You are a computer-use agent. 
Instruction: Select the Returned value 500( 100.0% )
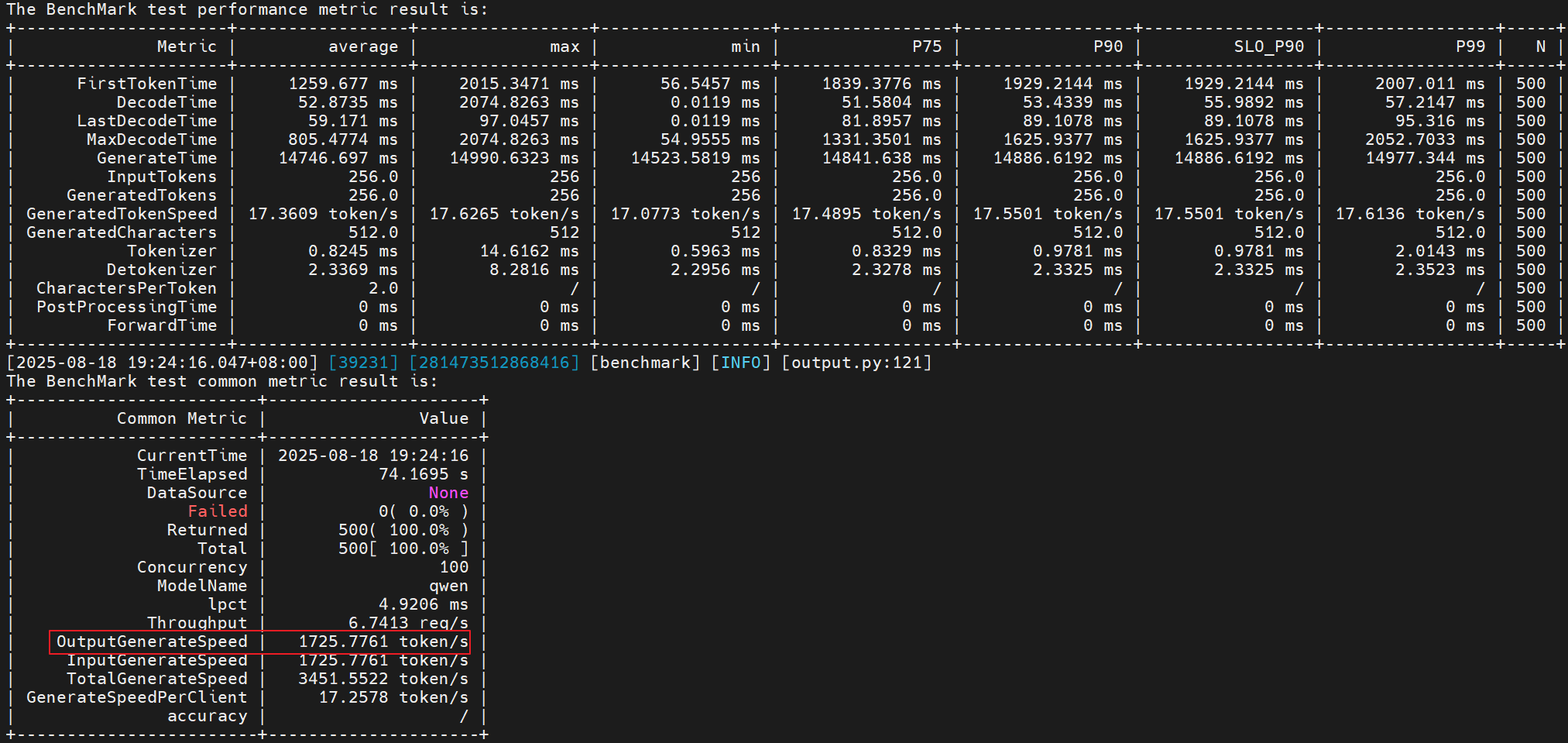(x=403, y=530)
